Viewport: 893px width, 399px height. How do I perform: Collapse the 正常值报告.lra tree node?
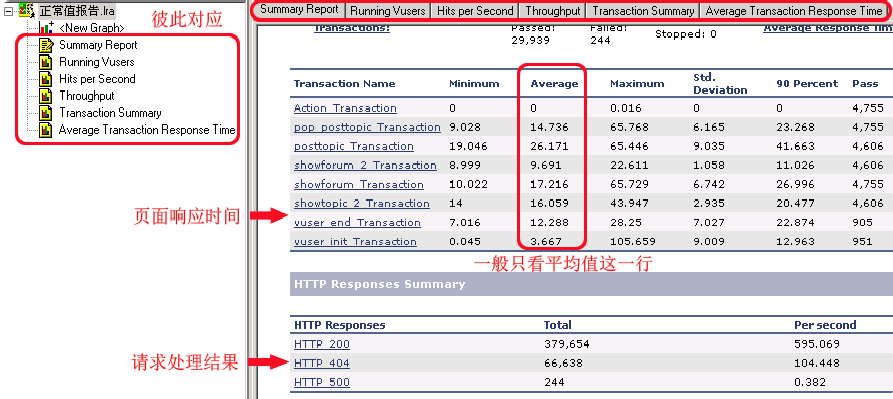[x=8, y=11]
